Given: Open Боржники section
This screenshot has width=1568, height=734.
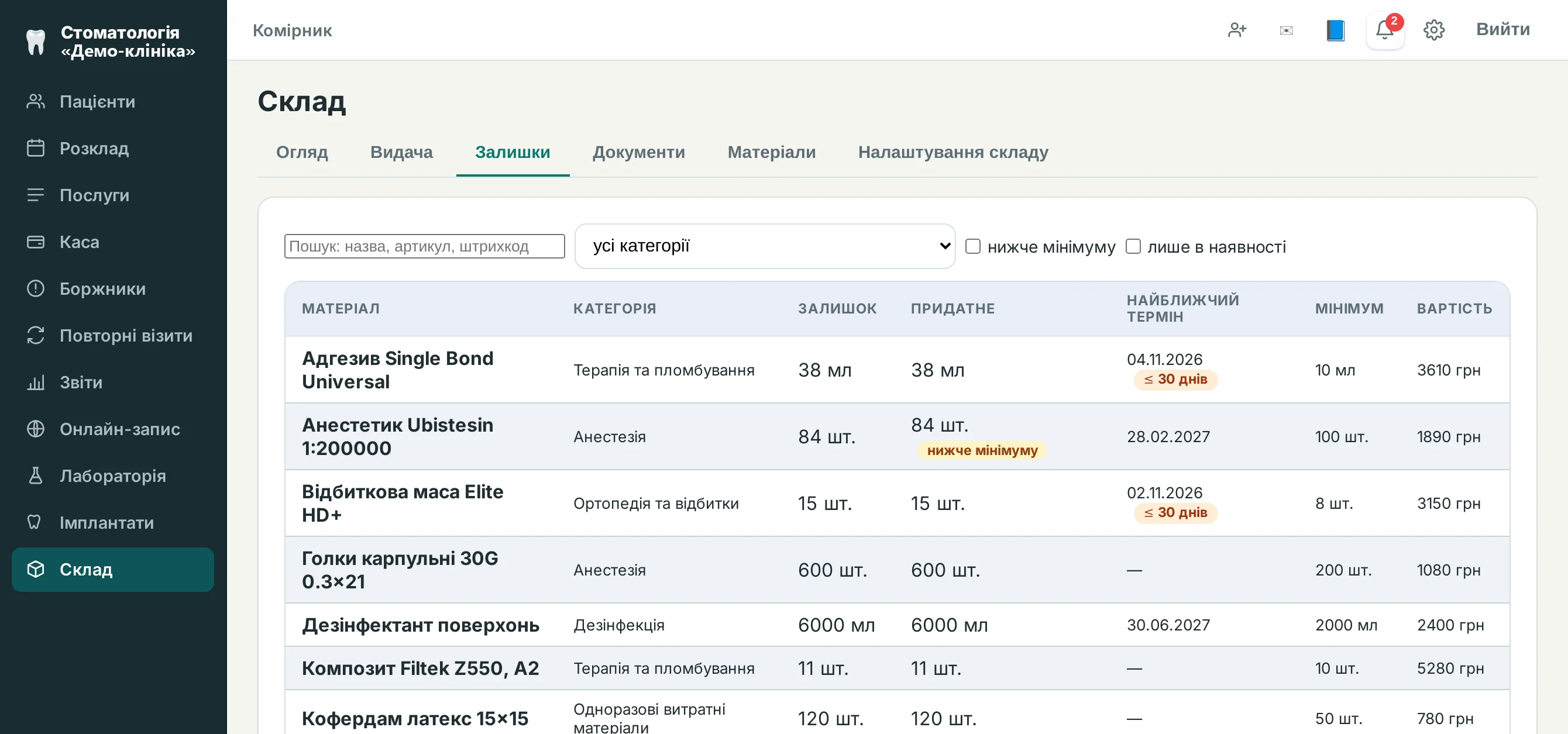Looking at the screenshot, I should (x=112, y=289).
